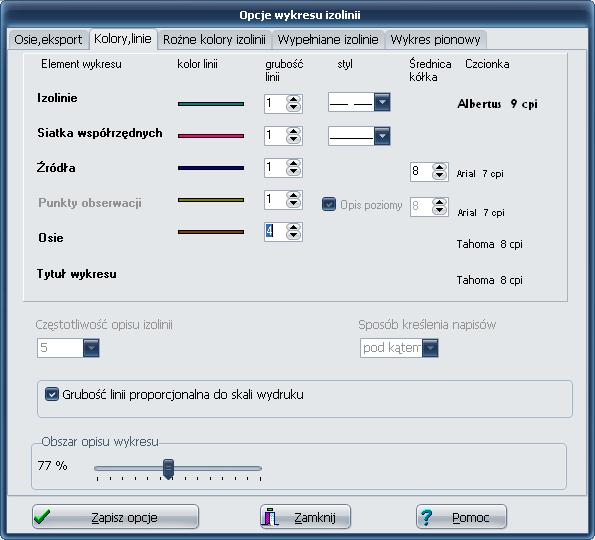Increase Osie line thickness
The height and width of the screenshot is (540, 595).
(293, 227)
